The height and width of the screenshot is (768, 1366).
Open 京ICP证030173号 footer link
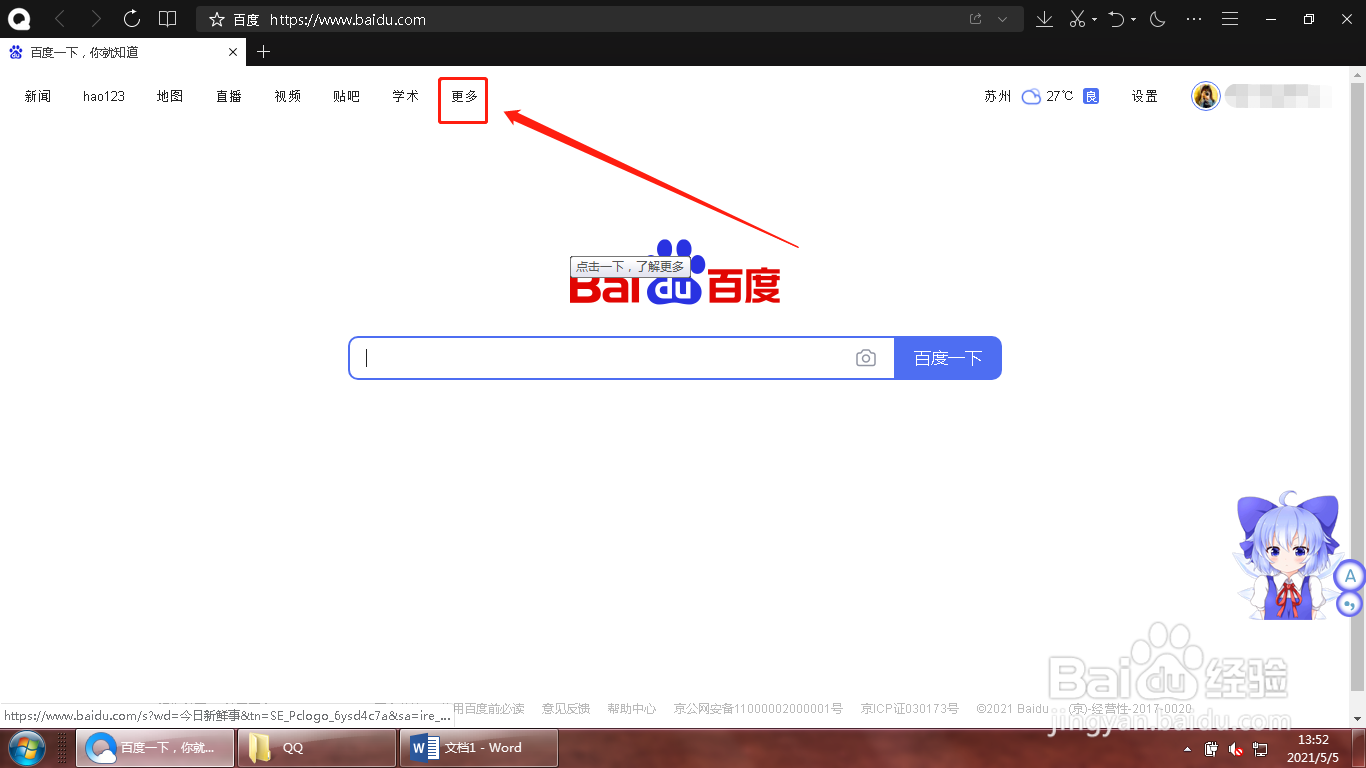[910, 709]
